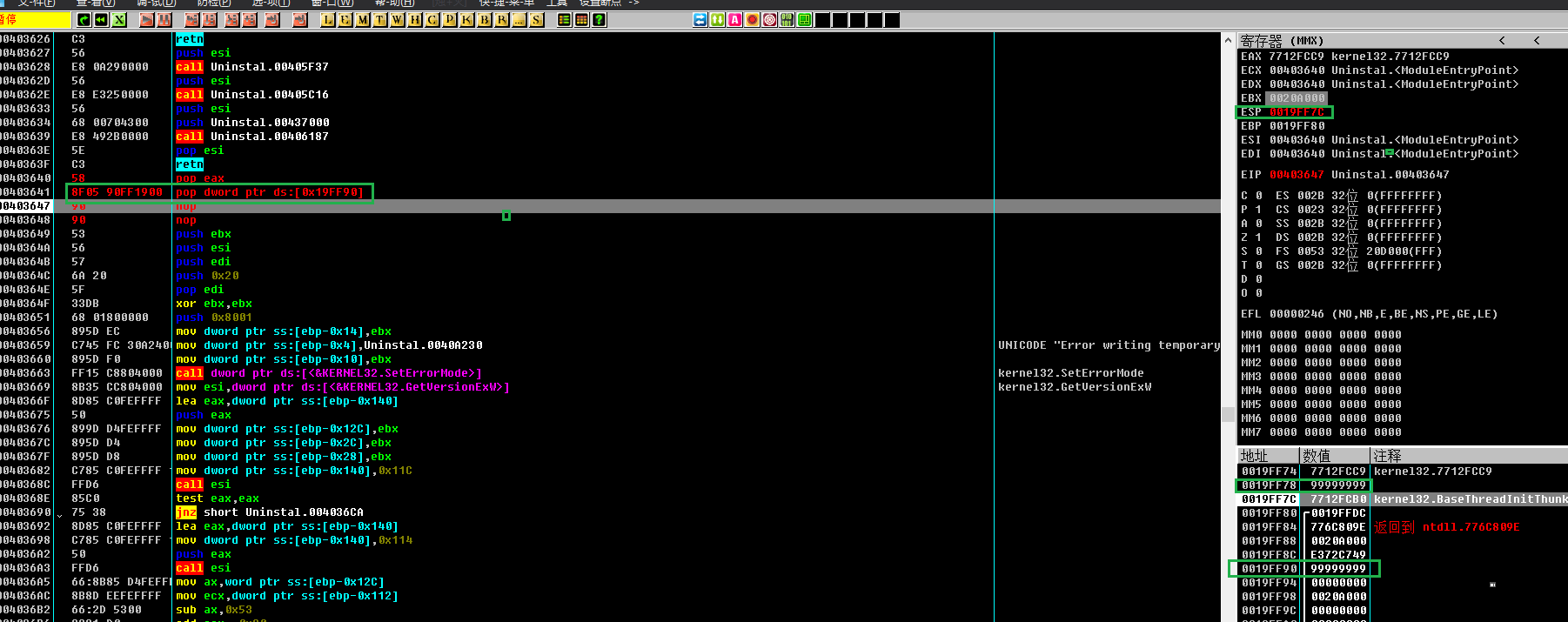The image size is (1568, 622).
Task: Toggle the S sign flag value
Action: tap(1259, 251)
